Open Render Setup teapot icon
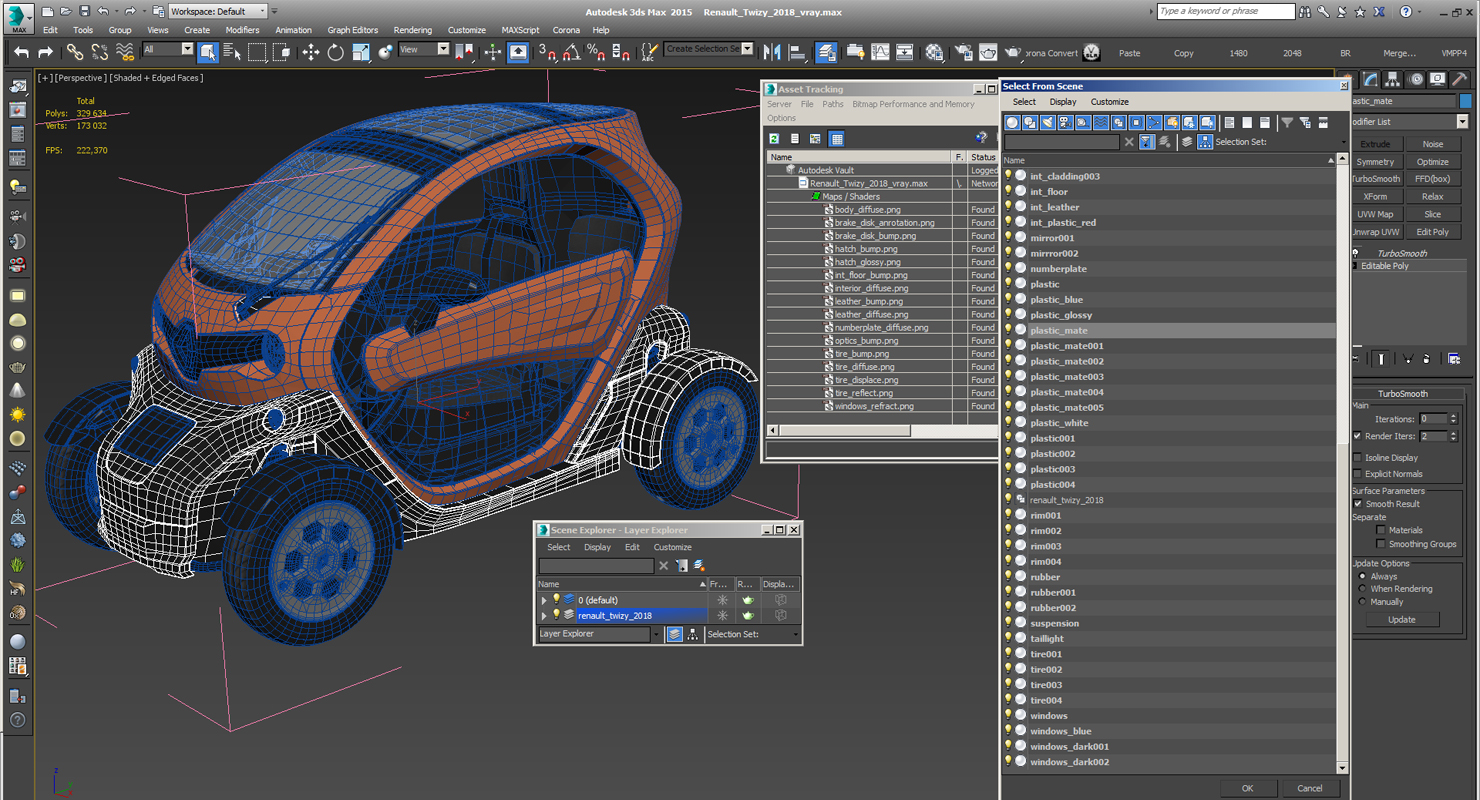 point(963,52)
